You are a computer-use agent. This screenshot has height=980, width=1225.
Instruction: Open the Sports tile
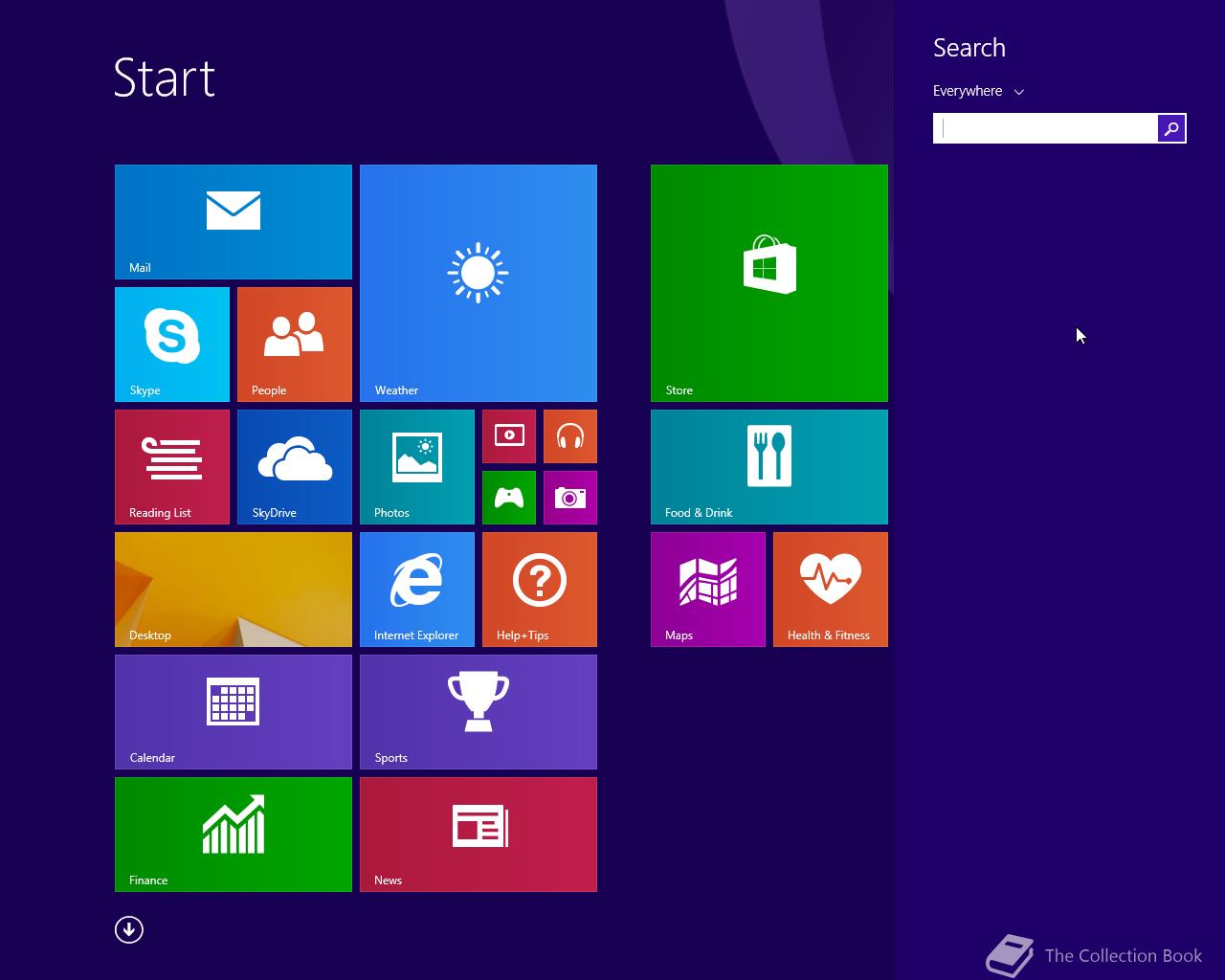[479, 712]
